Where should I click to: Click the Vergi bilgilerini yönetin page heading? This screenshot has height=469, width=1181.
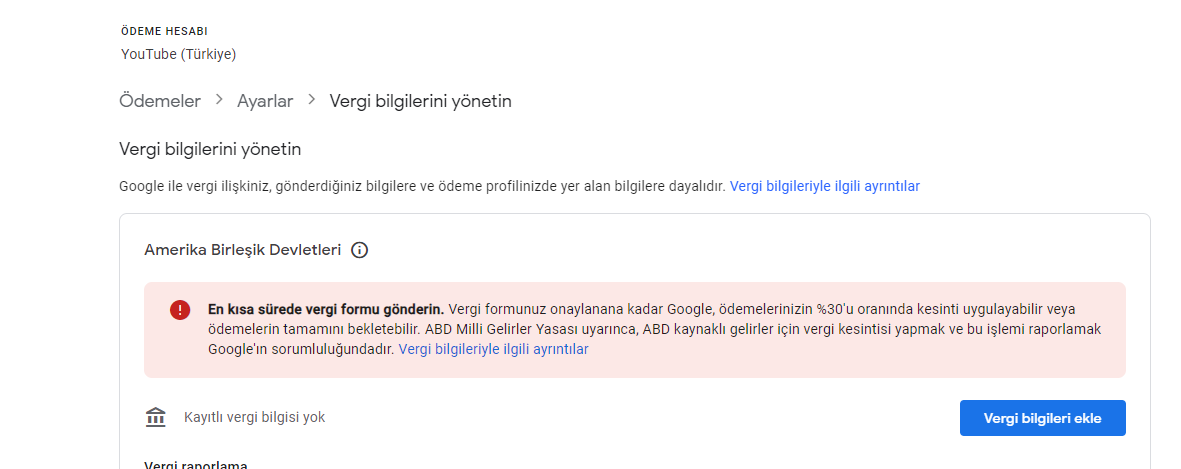pos(210,149)
